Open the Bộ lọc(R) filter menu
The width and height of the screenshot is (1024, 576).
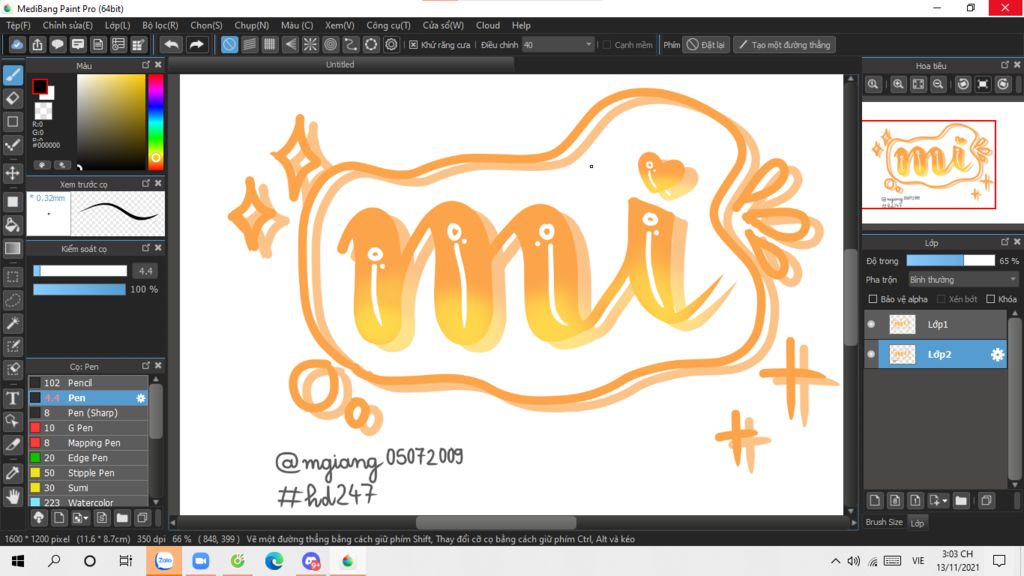(x=160, y=25)
